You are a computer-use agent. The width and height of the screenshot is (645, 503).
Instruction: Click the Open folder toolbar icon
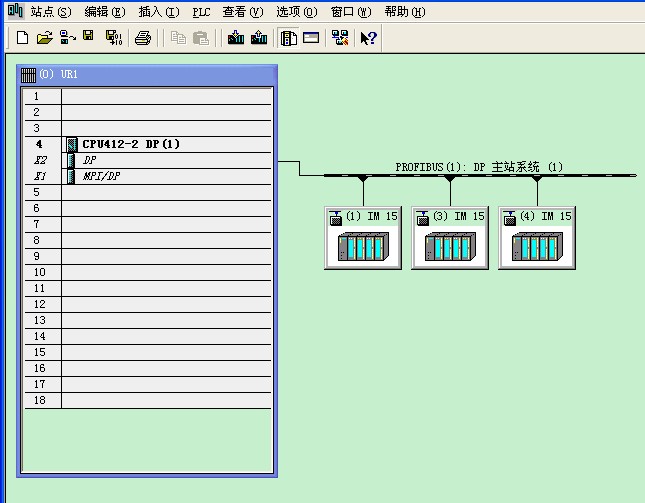click(44, 38)
